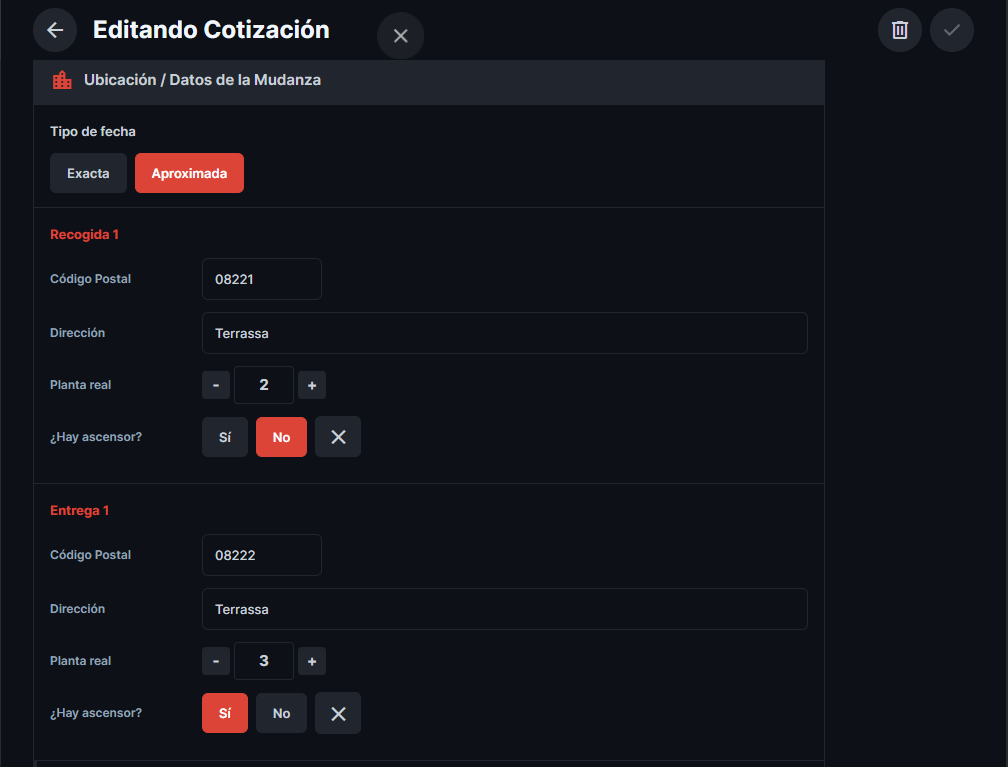Click the Editando Cotización title
Viewport: 1008px width, 767px height.
click(x=211, y=30)
